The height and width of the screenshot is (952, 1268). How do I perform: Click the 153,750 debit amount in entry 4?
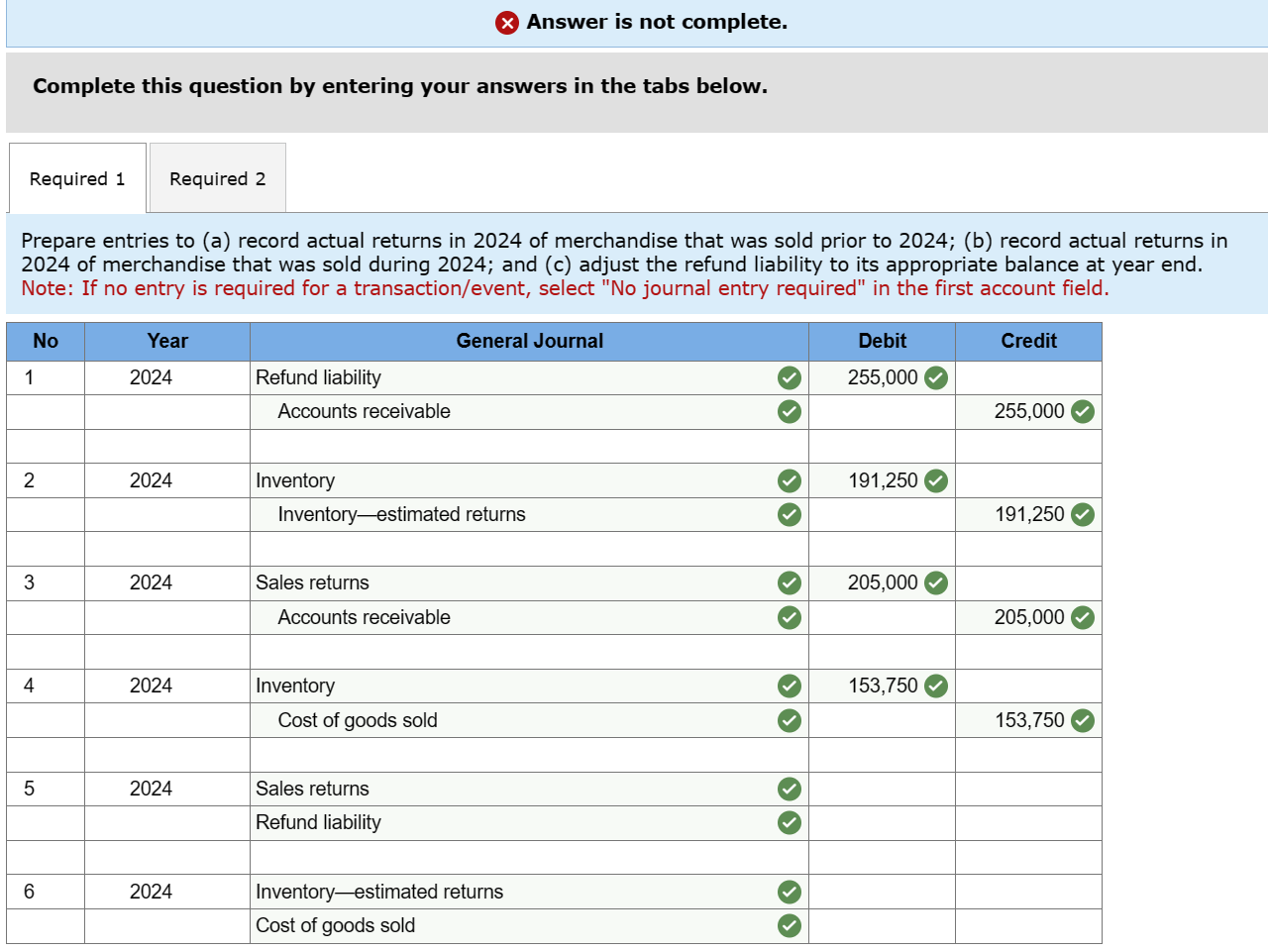[883, 686]
